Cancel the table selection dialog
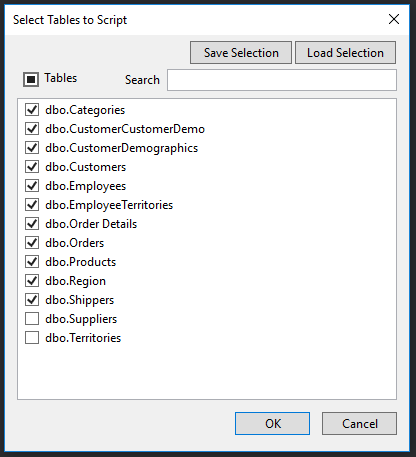Image resolution: width=416 pixels, height=457 pixels. click(359, 424)
